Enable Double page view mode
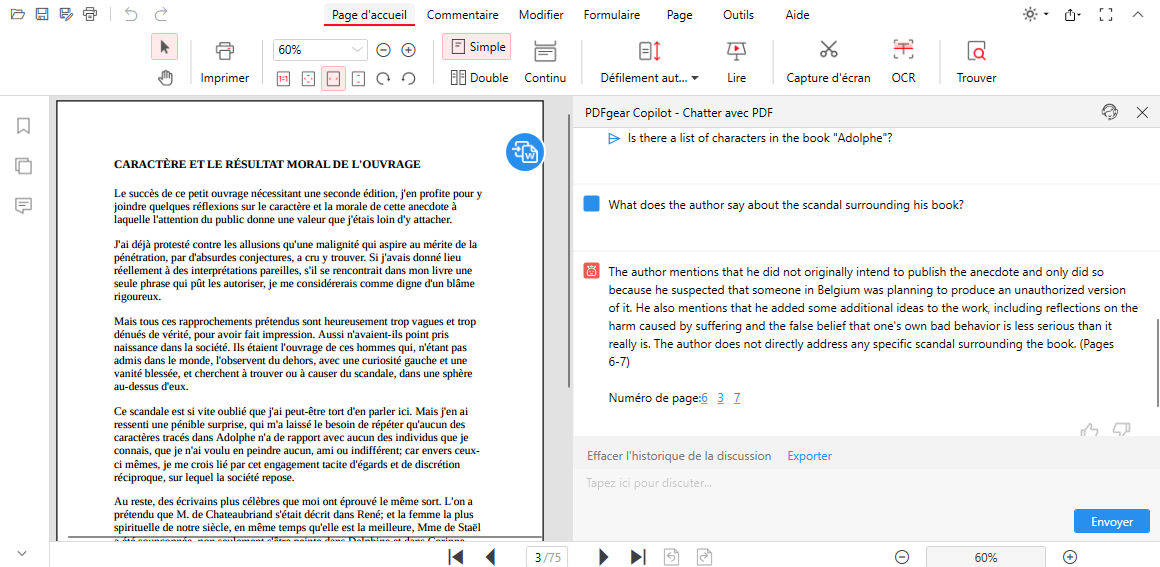This screenshot has height=567, width=1160. (479, 78)
